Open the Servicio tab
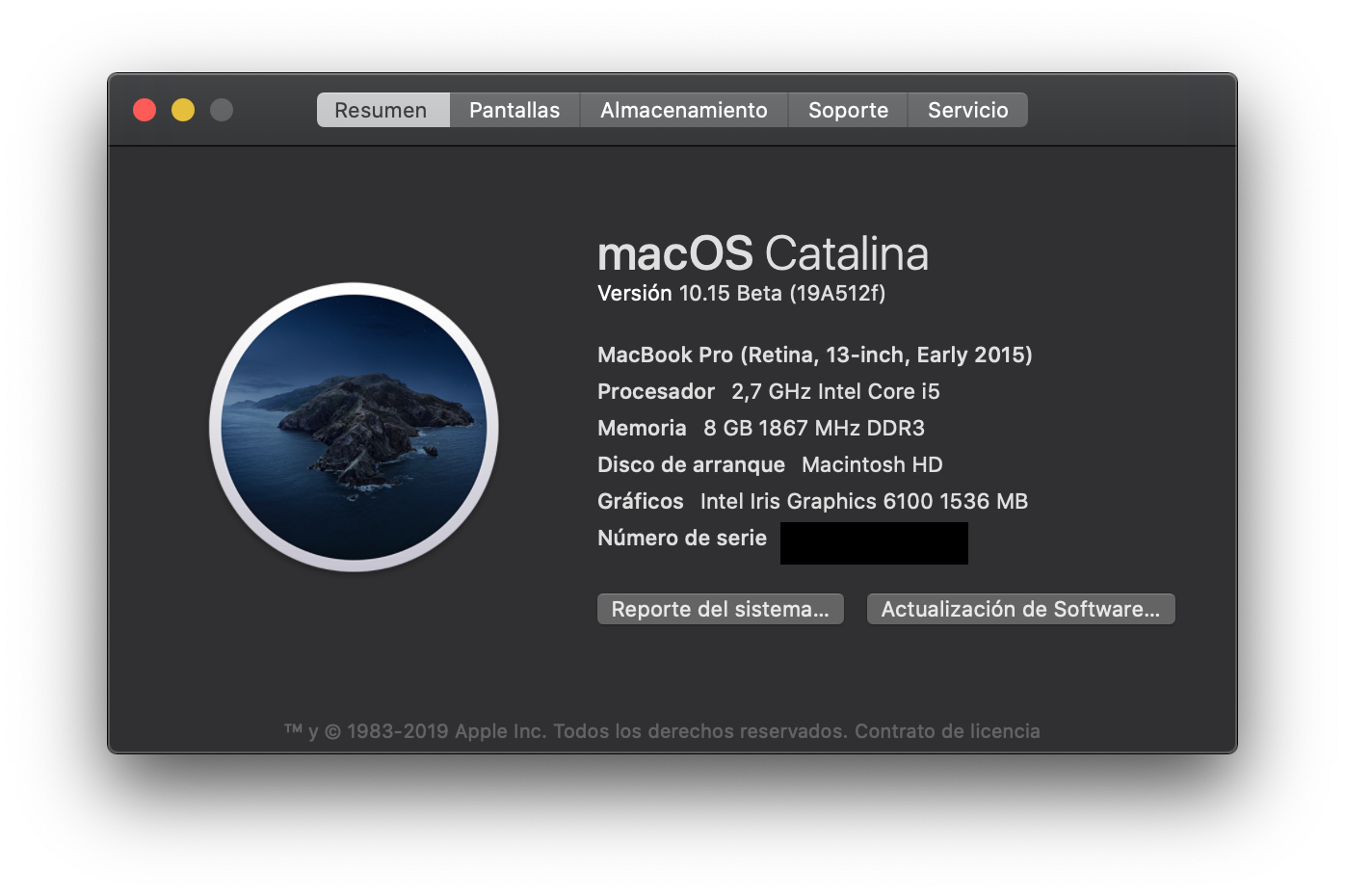 [967, 110]
